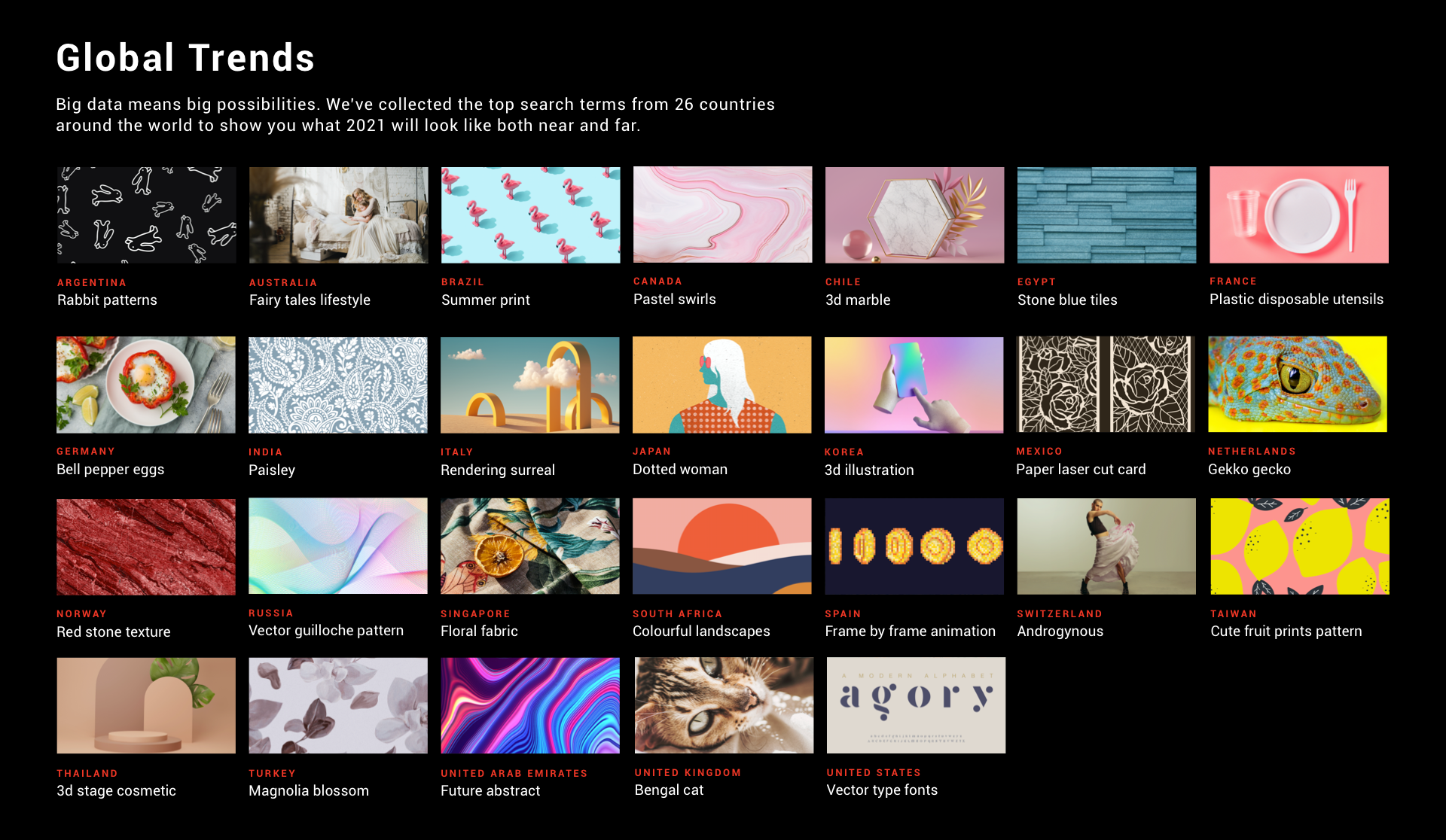
Task: Open the Italy Rendering surreal preview
Action: [x=530, y=384]
